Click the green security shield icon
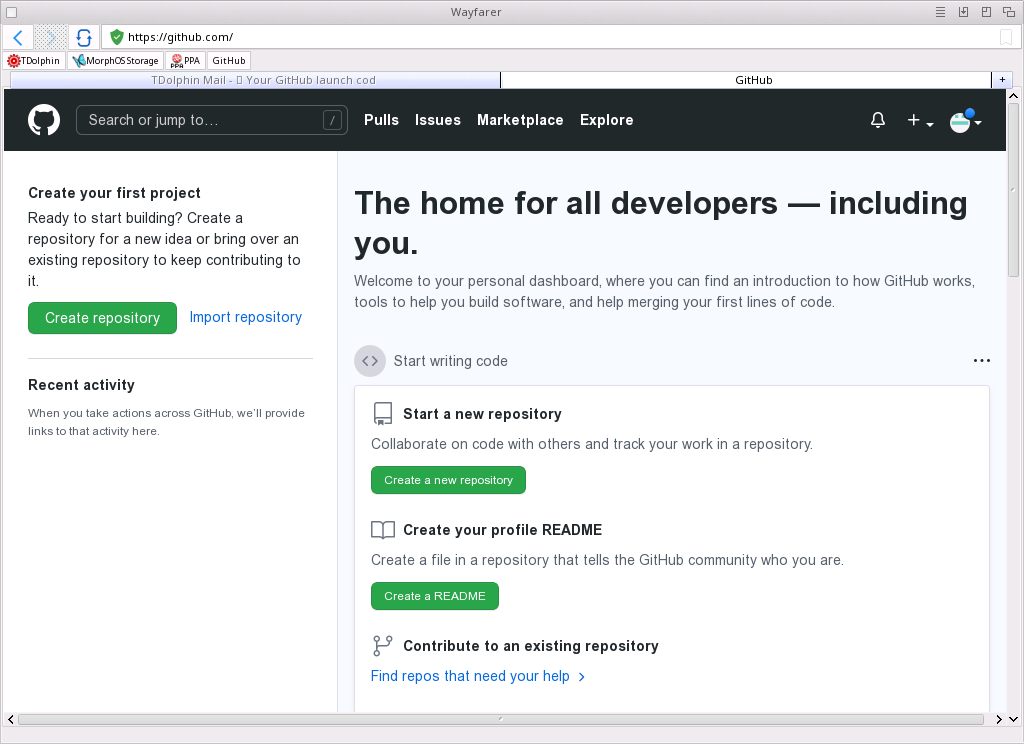 click(x=117, y=37)
